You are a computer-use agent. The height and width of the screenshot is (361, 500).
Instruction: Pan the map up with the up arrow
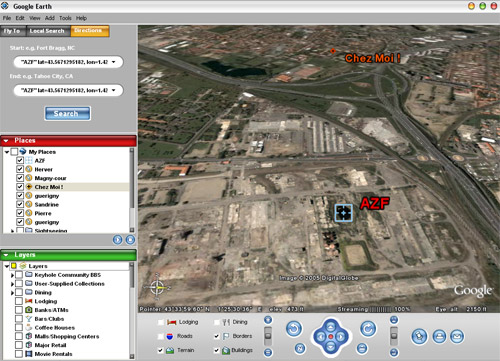pyautogui.click(x=331, y=326)
